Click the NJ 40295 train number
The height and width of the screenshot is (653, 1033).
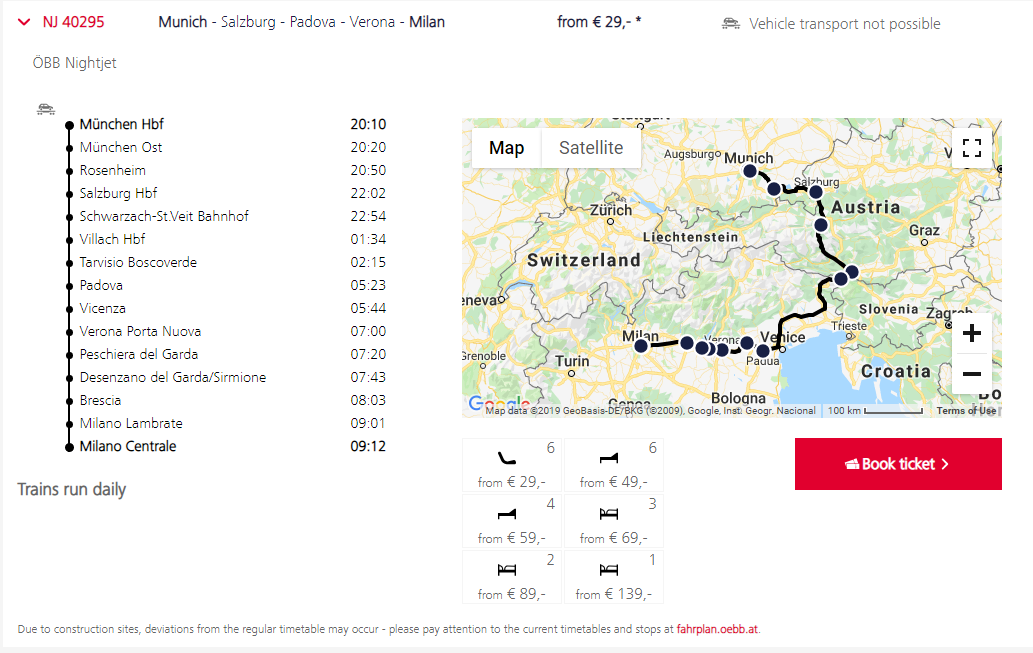click(73, 22)
